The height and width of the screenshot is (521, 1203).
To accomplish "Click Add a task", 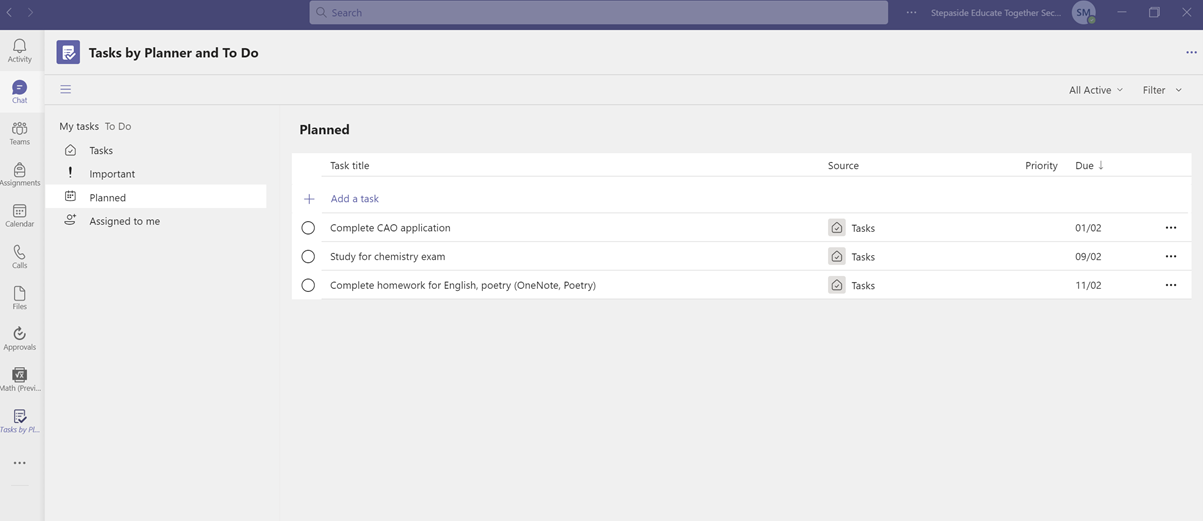I will coord(355,199).
